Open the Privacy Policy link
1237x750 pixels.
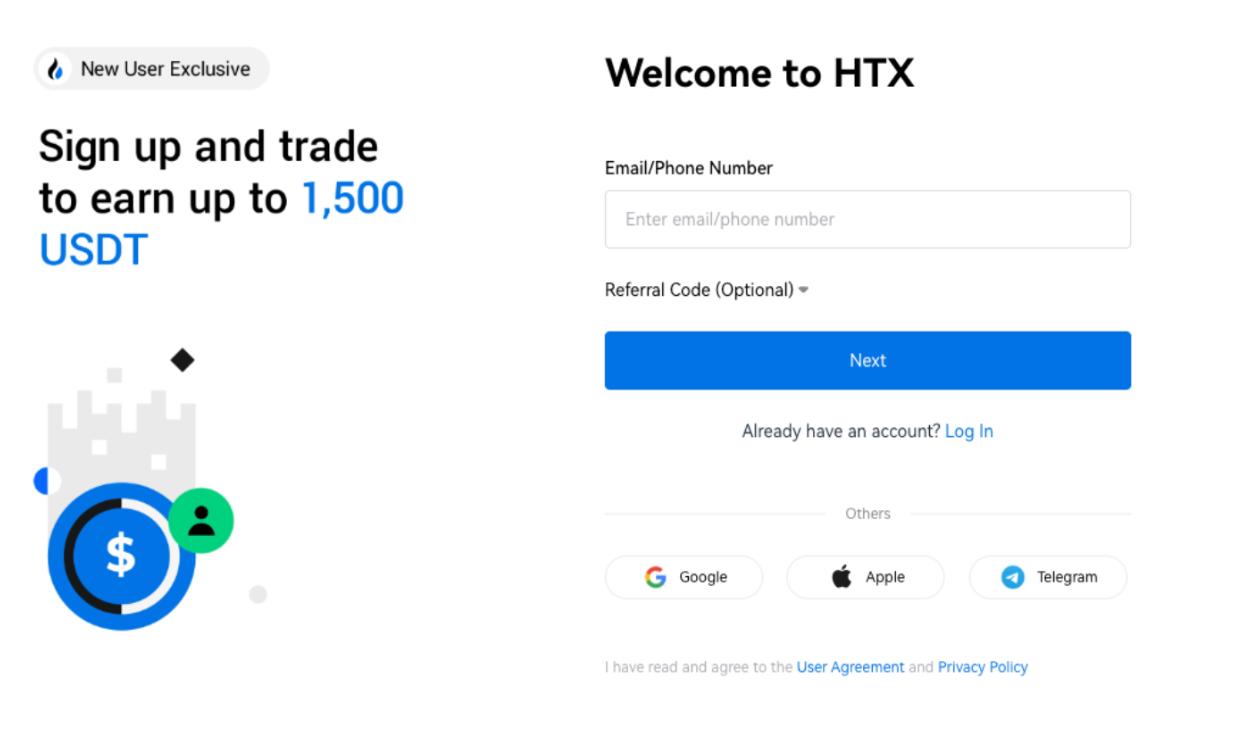(982, 667)
